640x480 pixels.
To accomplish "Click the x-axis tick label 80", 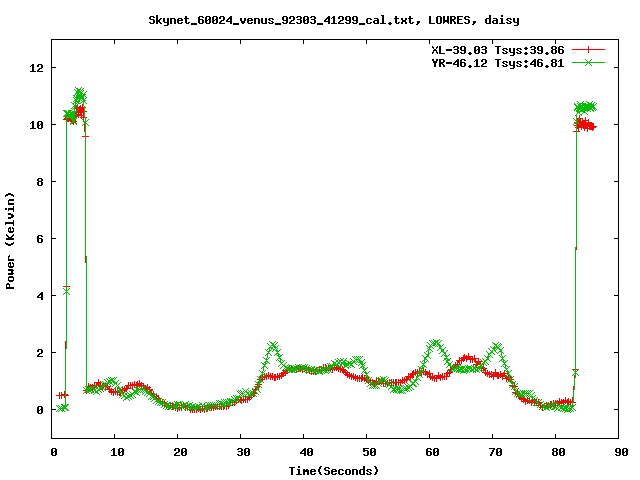I will pyautogui.click(x=558, y=452).
